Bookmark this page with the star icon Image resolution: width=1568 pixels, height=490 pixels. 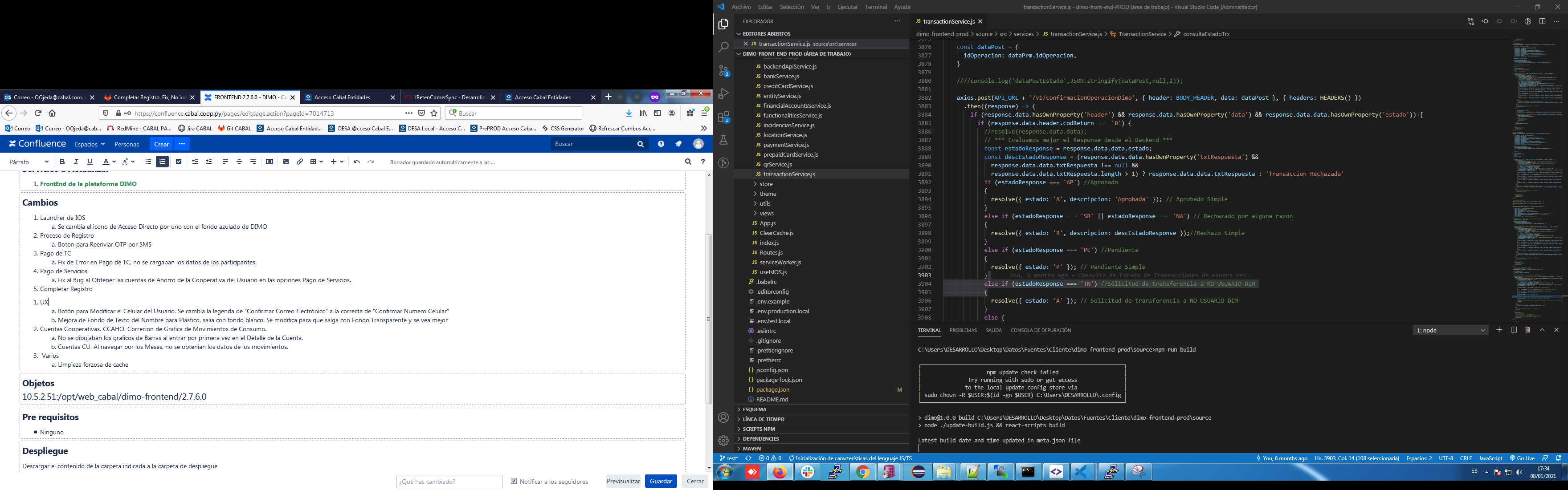click(x=434, y=113)
